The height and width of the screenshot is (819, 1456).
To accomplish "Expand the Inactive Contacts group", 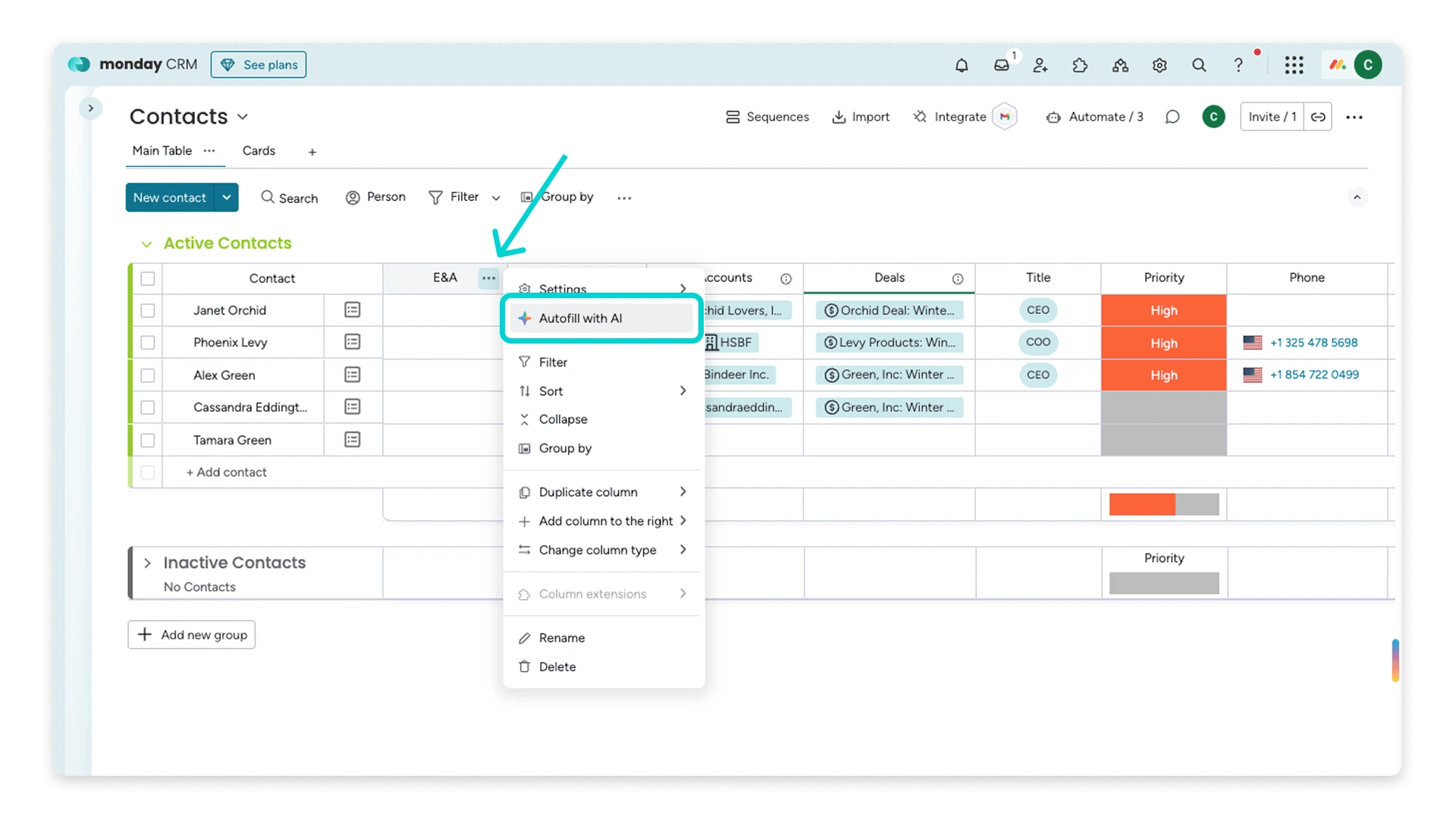I will click(x=147, y=563).
